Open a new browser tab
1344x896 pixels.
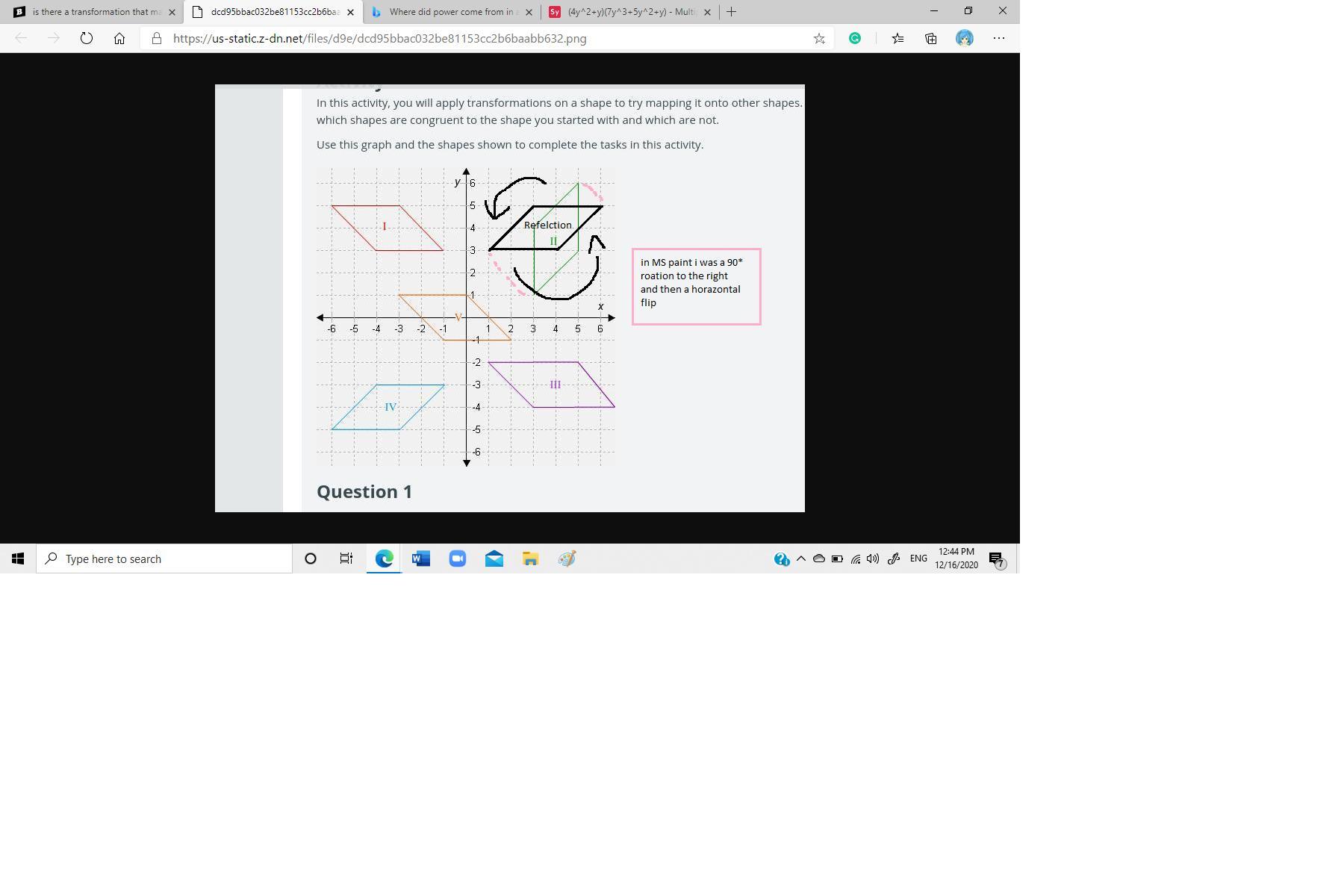pyautogui.click(x=732, y=12)
